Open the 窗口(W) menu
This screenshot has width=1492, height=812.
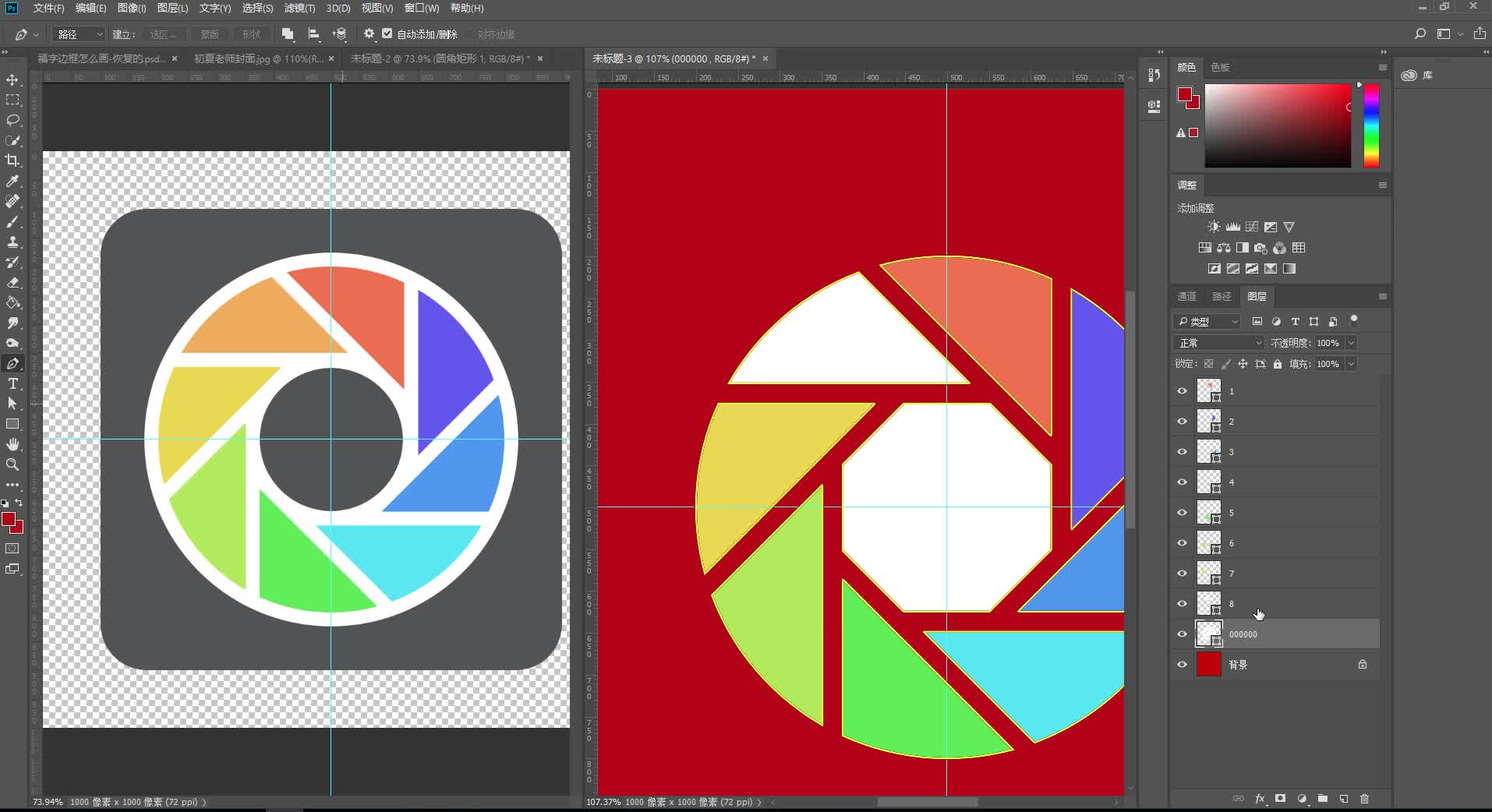click(x=422, y=8)
